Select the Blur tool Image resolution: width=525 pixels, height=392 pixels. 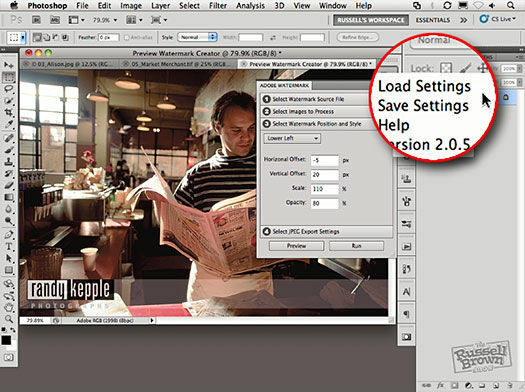(9, 209)
